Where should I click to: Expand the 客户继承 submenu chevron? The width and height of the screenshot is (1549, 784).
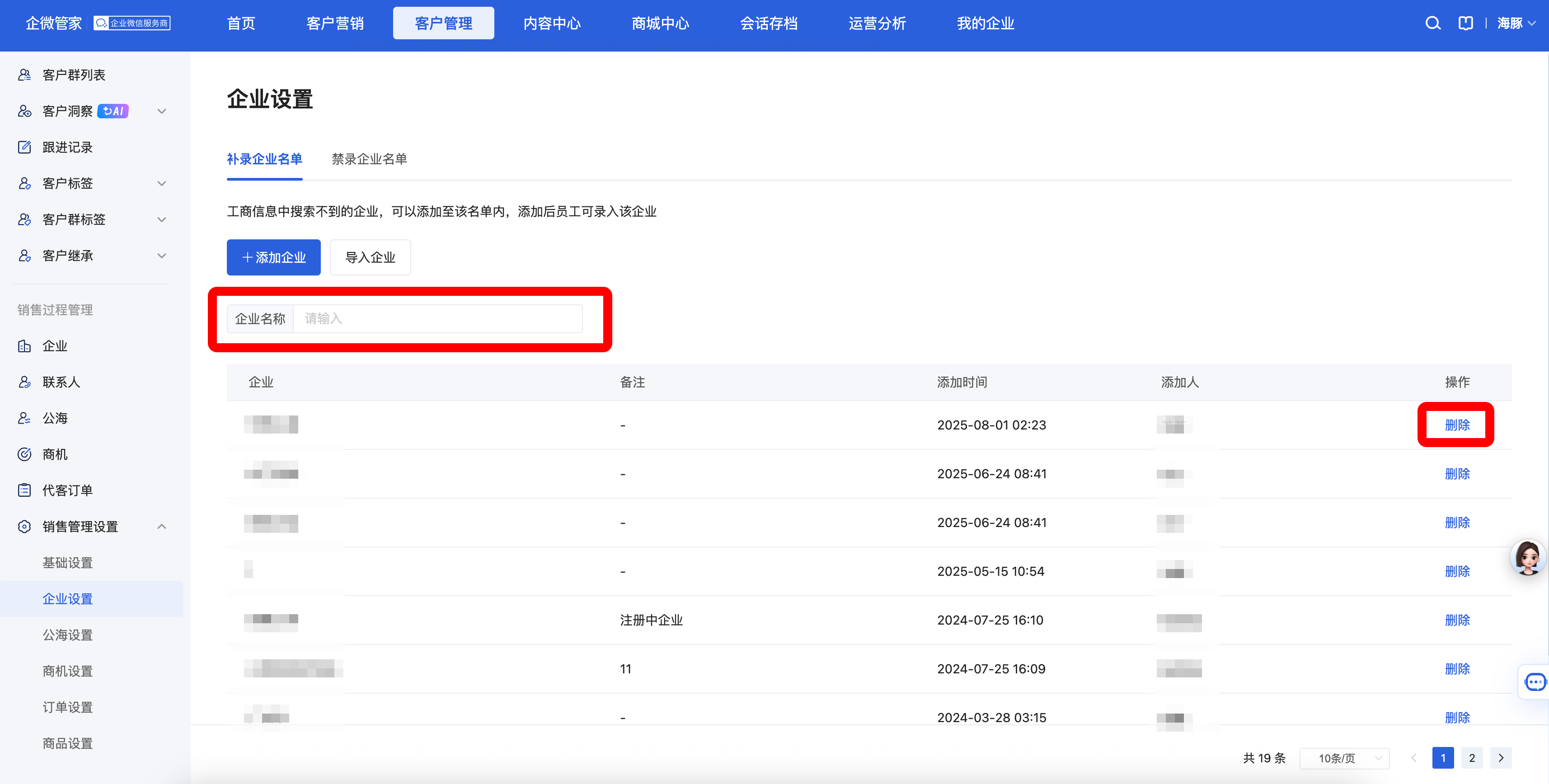point(161,256)
